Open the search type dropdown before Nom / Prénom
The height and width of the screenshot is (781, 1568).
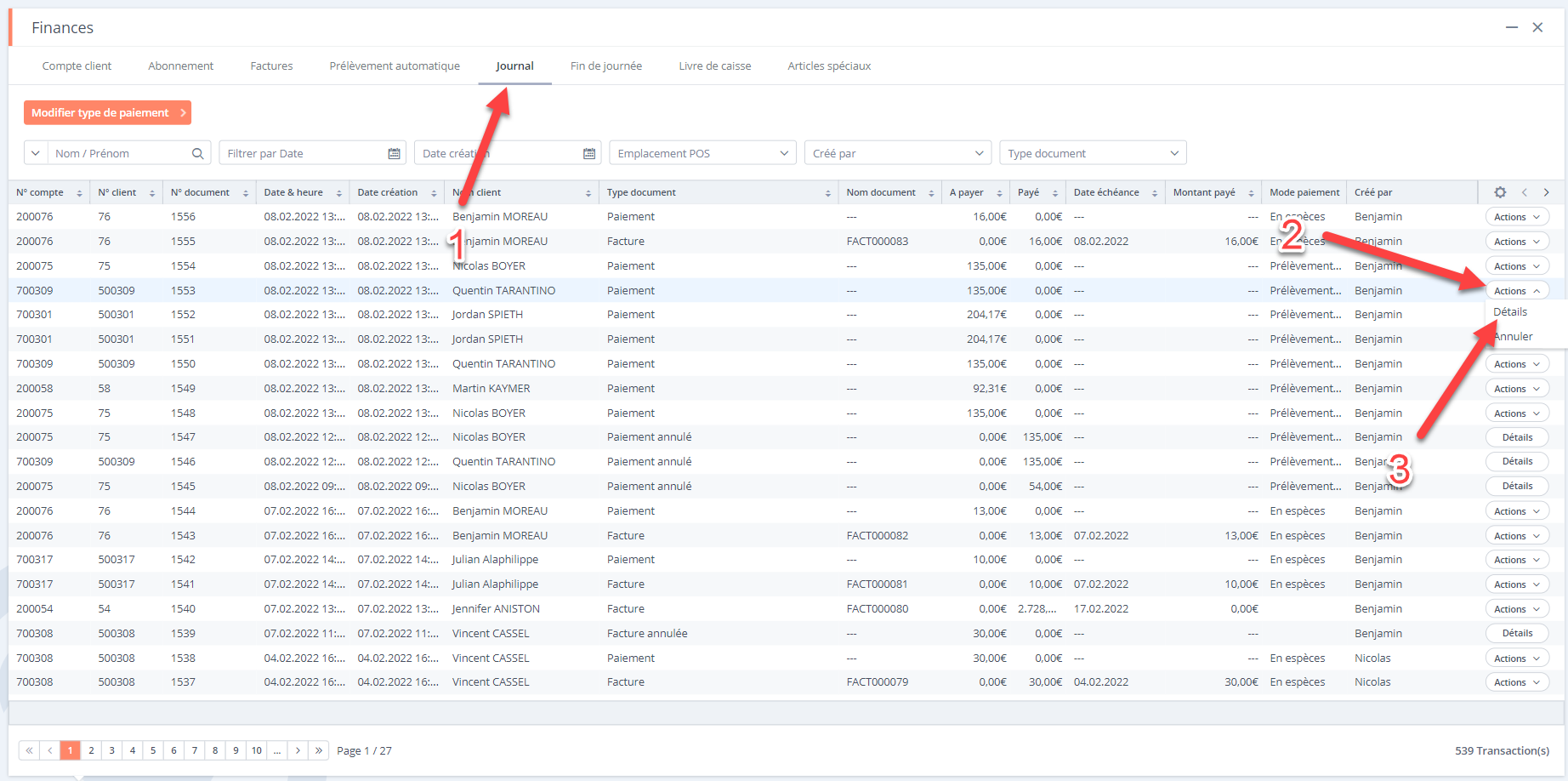click(36, 153)
